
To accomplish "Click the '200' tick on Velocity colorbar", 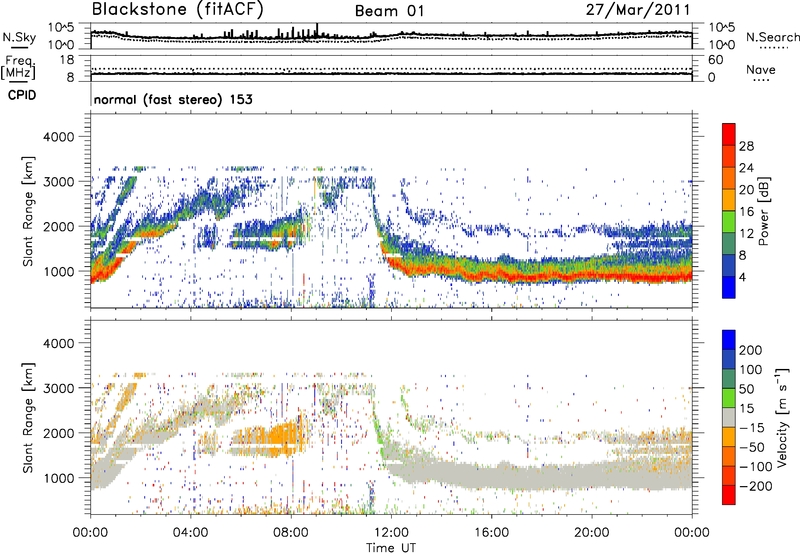I will [x=751, y=350].
